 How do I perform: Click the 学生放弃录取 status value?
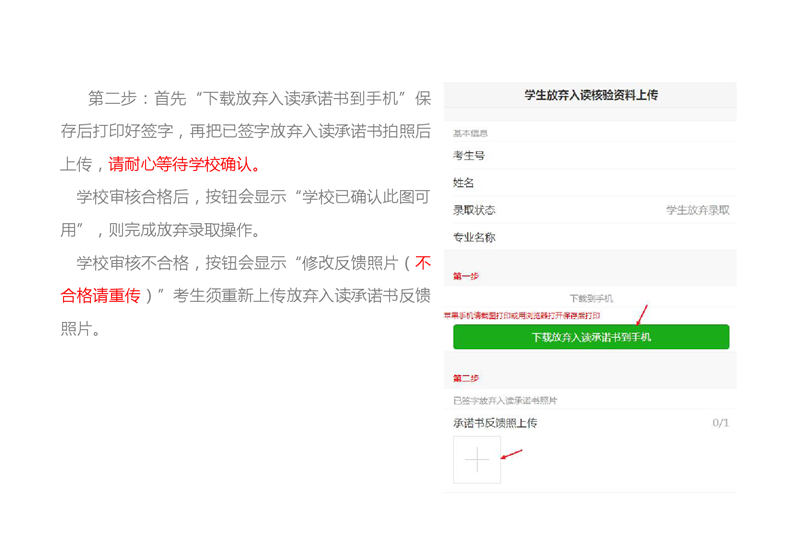[x=697, y=210]
